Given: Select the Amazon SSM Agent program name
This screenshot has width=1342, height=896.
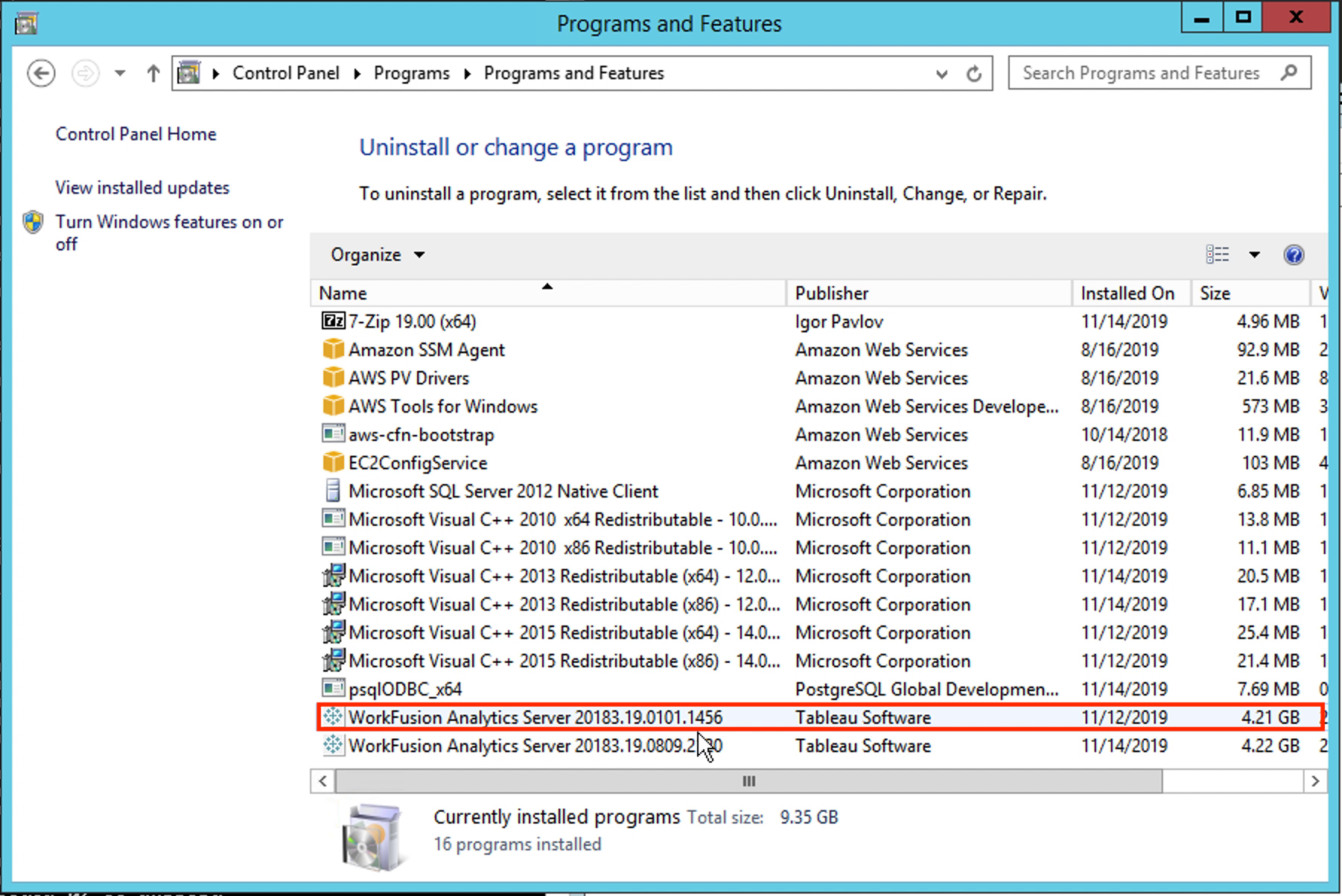Looking at the screenshot, I should 427,350.
